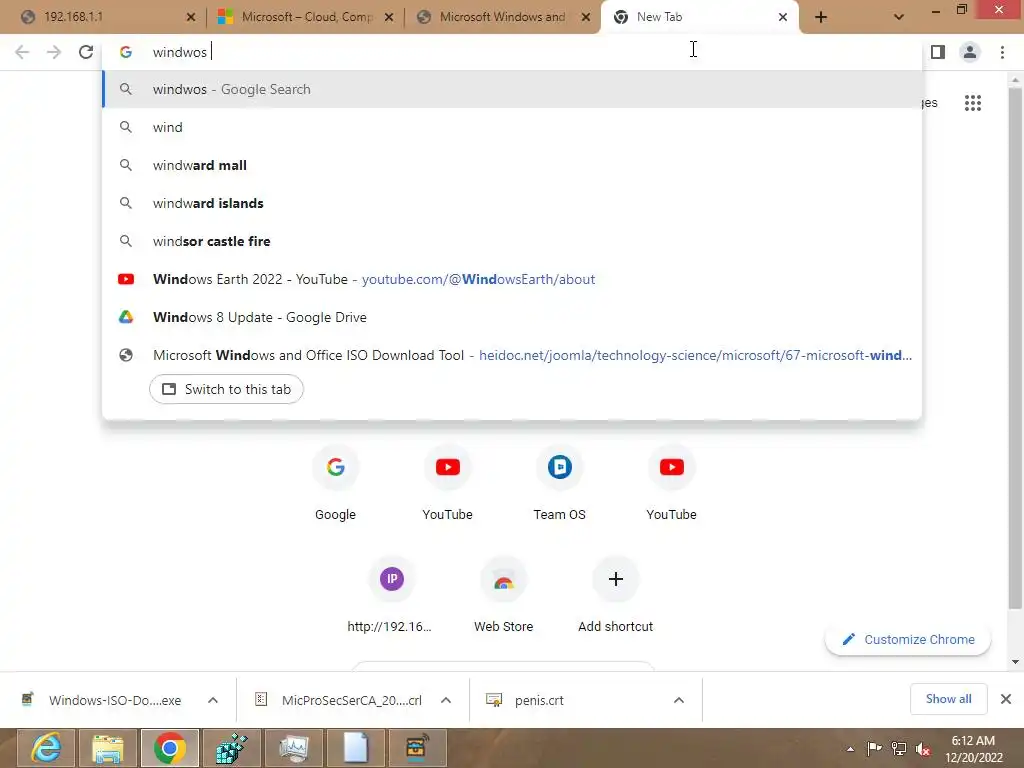Image resolution: width=1024 pixels, height=768 pixels.
Task: Open the http://192.16... IP shortcut
Action: [x=391, y=595]
